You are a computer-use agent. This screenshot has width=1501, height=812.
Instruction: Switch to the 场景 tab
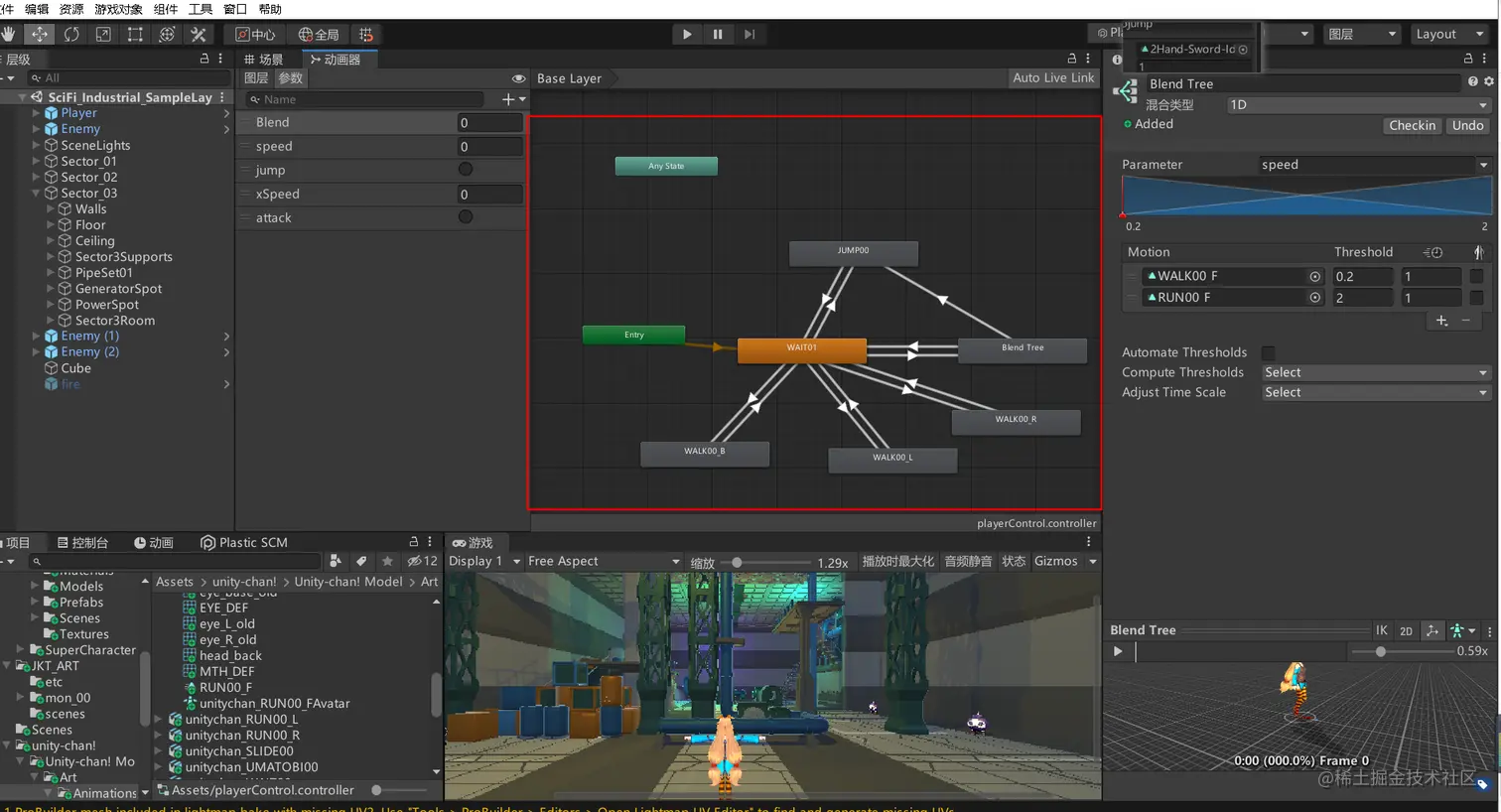tap(264, 60)
